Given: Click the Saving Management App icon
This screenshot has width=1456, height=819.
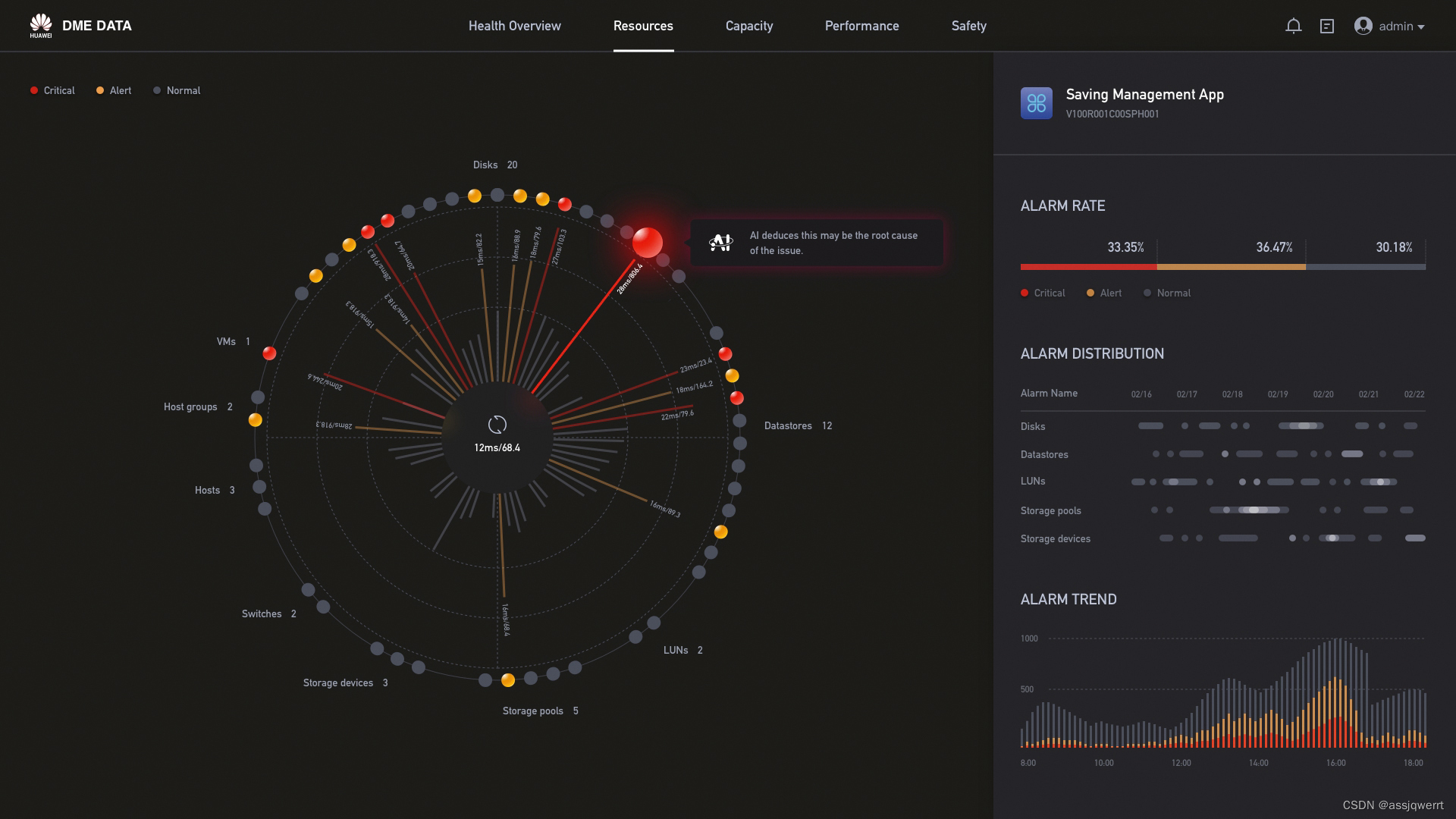Looking at the screenshot, I should pos(1036,103).
